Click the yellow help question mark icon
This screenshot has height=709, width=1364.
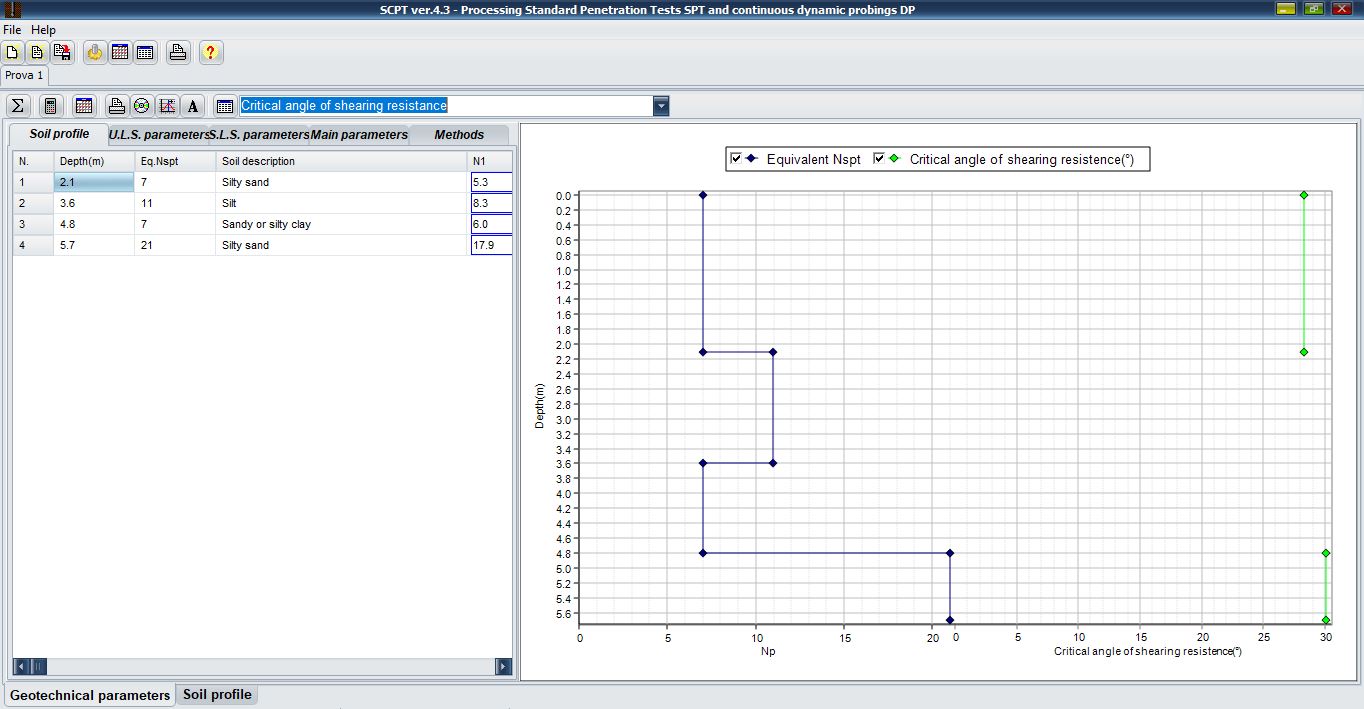pos(210,53)
